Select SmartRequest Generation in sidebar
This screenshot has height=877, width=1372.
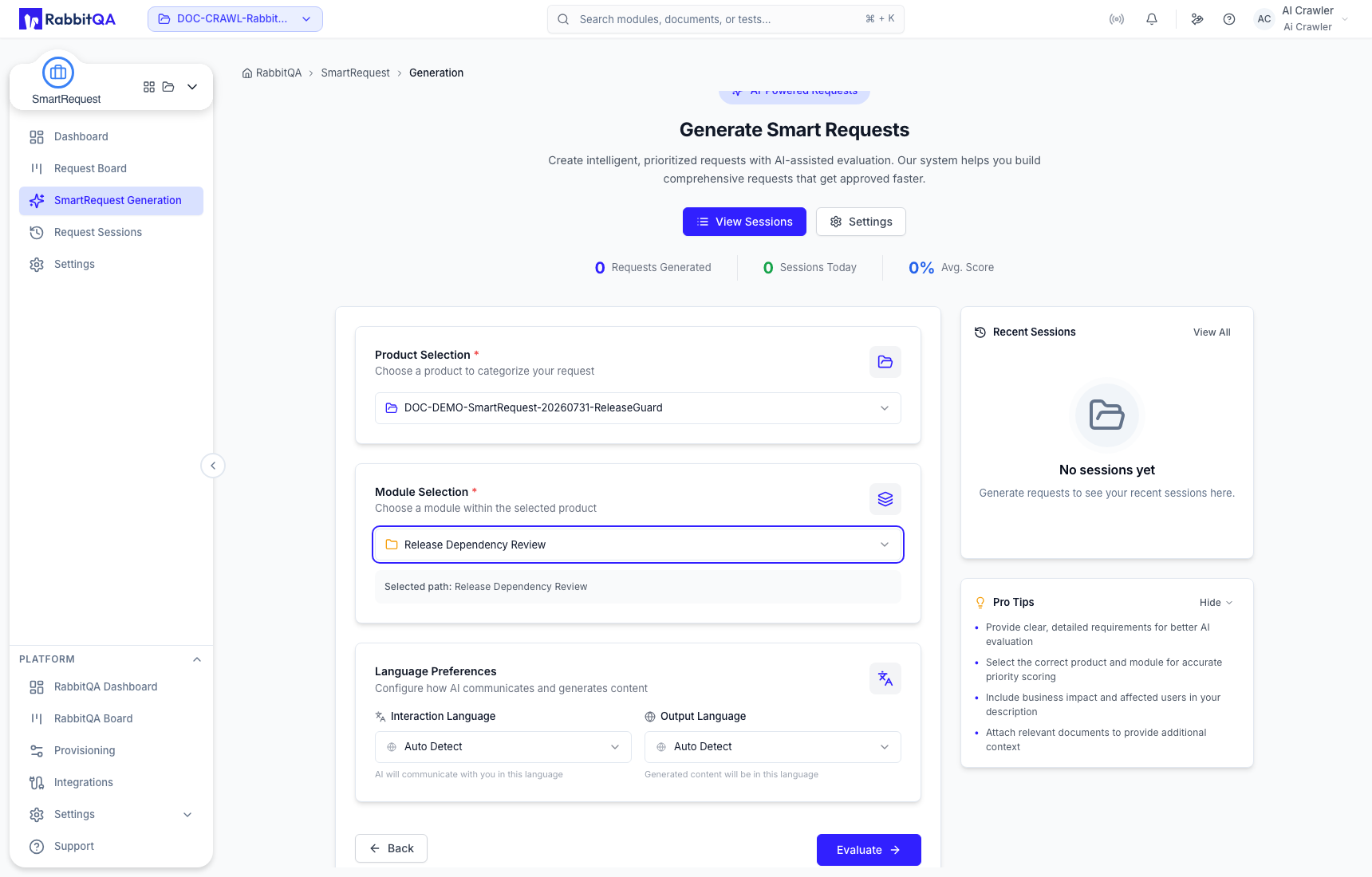(x=111, y=201)
